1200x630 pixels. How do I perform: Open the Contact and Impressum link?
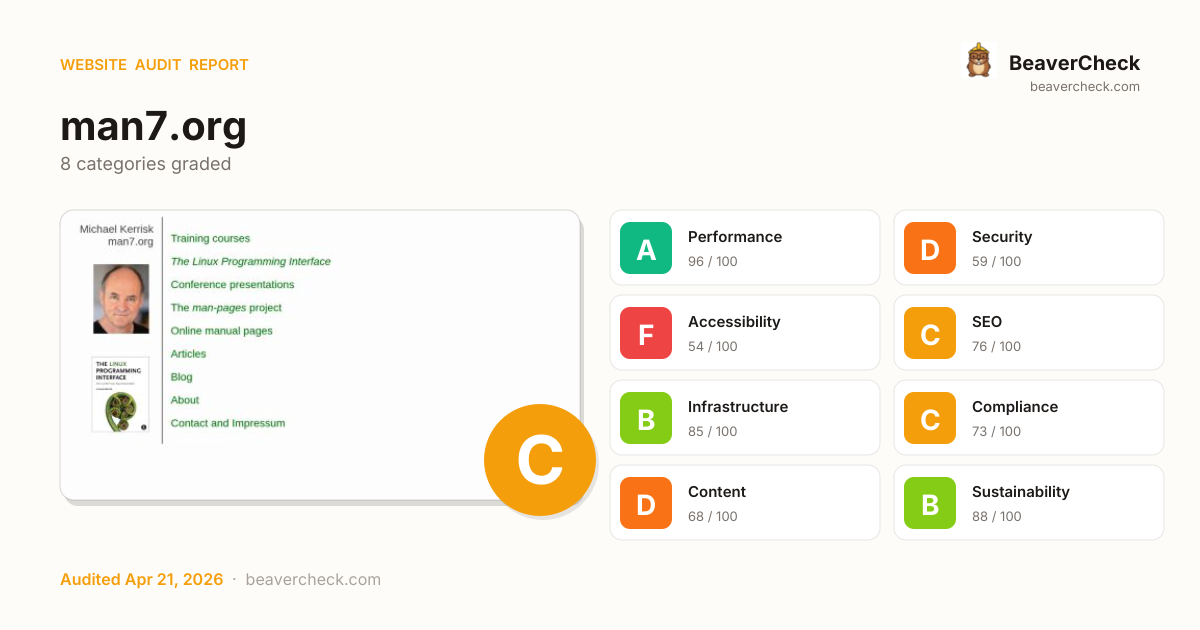227,423
